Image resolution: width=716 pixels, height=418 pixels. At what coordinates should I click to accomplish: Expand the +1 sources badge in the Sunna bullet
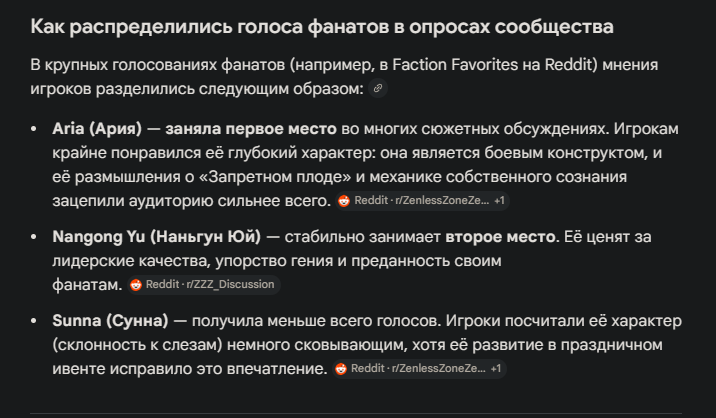496,369
